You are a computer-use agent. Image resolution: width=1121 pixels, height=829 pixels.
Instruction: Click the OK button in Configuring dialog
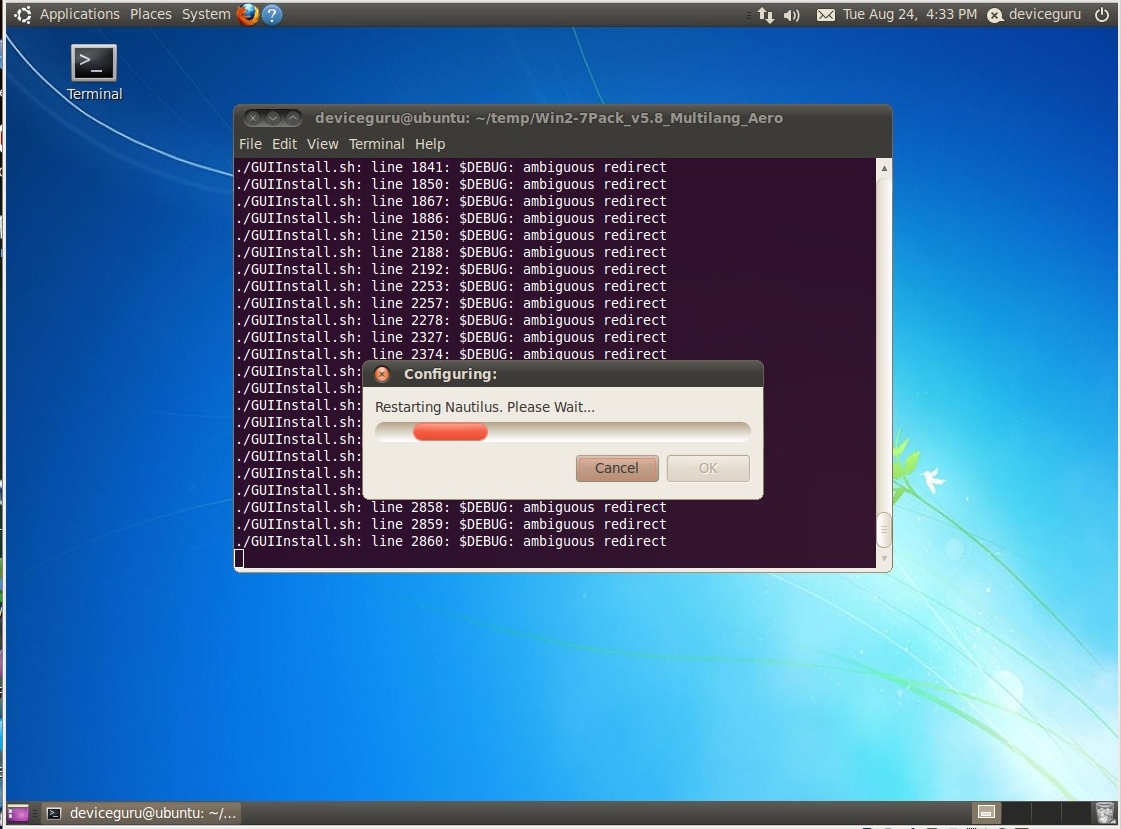coord(708,468)
